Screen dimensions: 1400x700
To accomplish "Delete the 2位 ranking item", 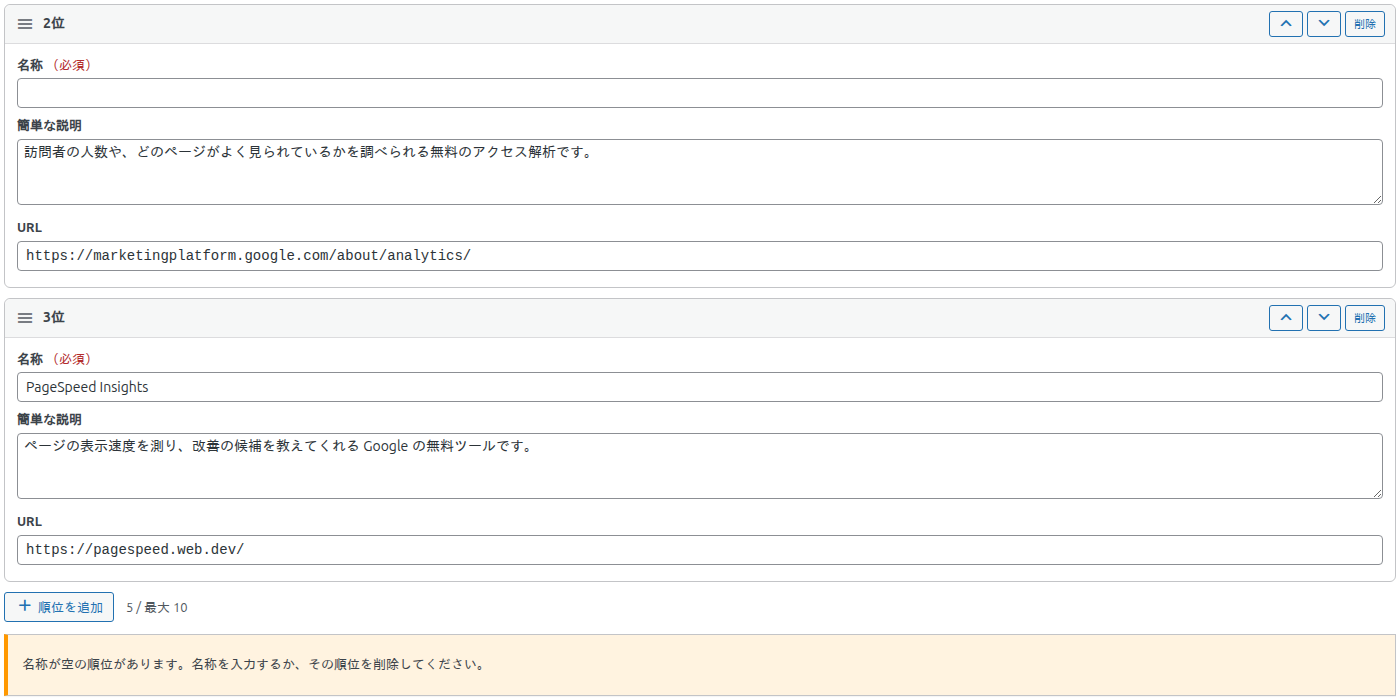I will [1365, 24].
